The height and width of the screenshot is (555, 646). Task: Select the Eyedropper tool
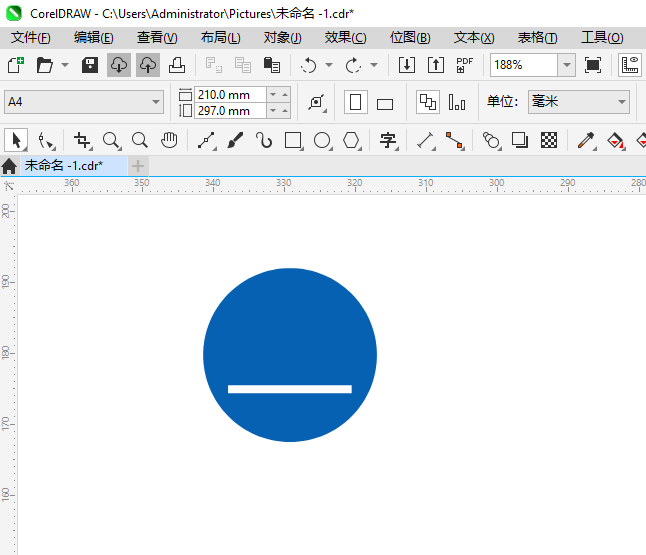coord(586,140)
